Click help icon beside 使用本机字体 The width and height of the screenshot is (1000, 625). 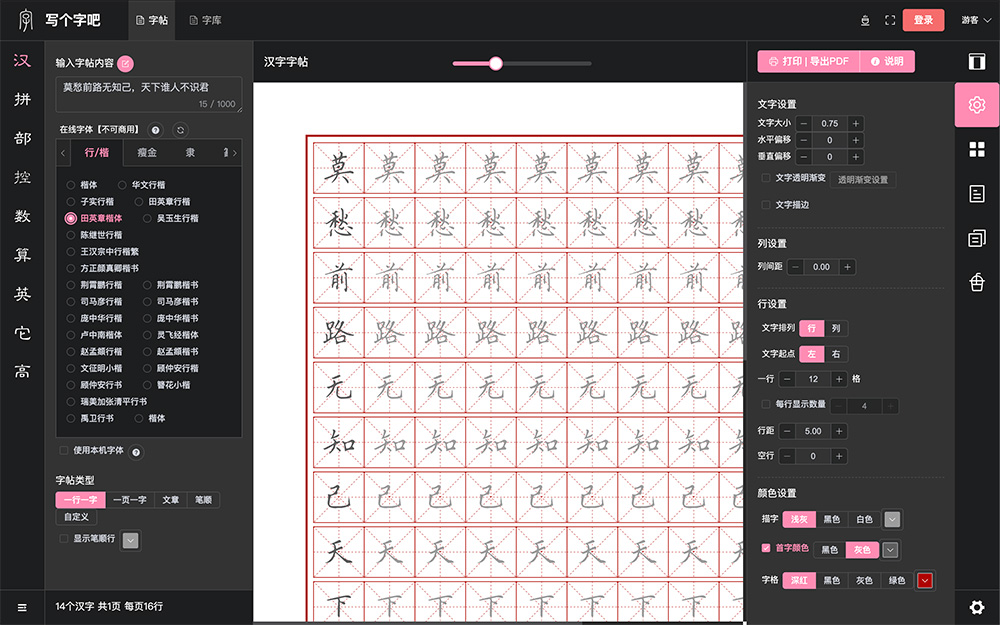136,452
